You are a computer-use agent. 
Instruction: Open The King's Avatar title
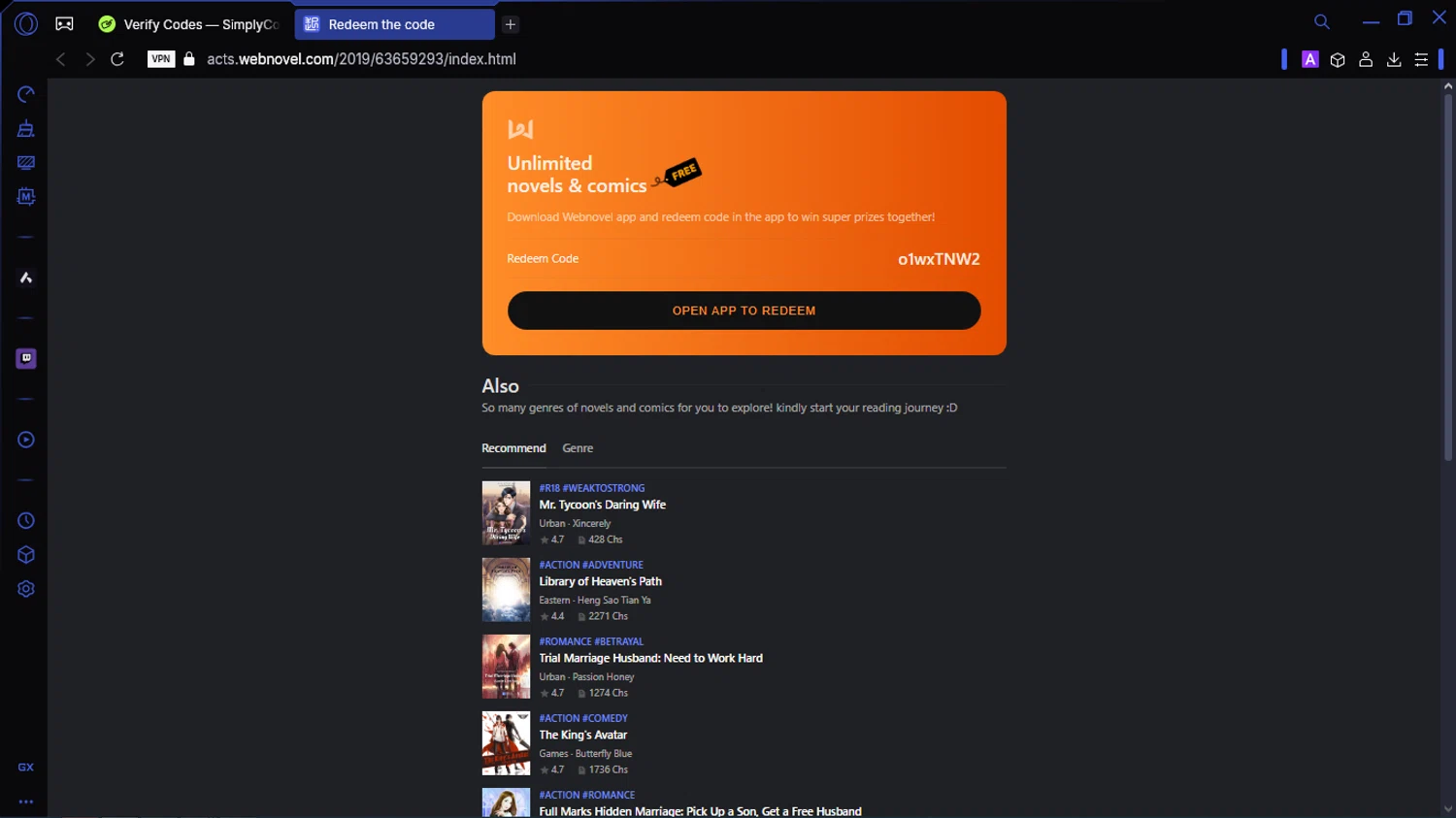pos(582,735)
